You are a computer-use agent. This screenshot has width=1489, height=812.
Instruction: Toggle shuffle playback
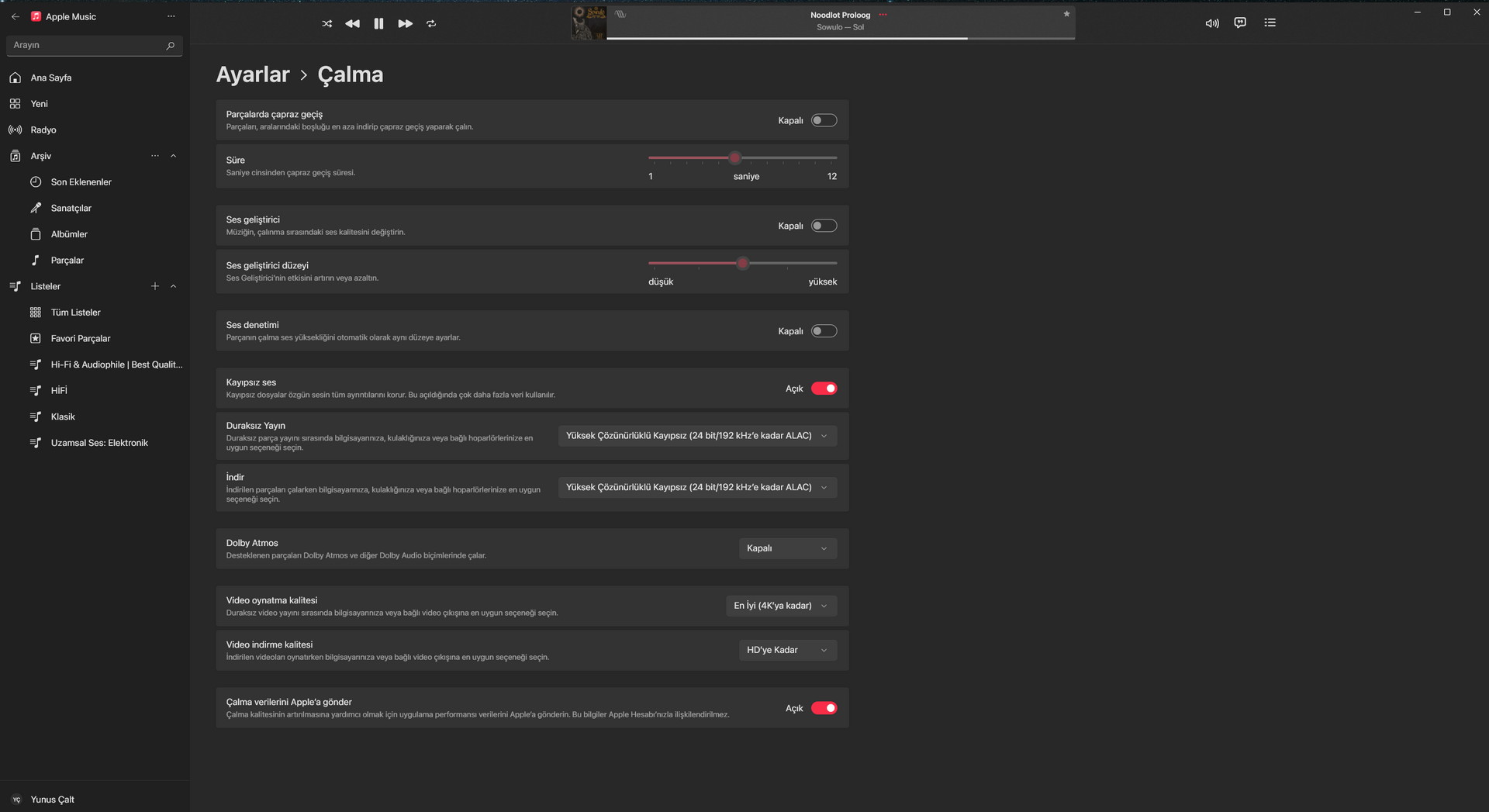pos(327,23)
